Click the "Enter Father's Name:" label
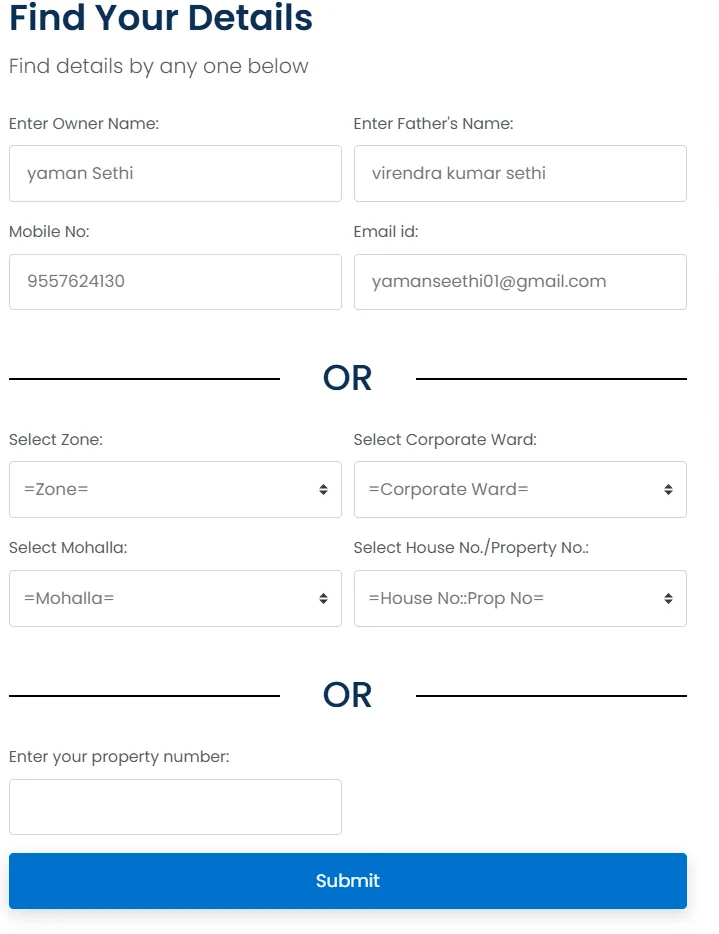Image resolution: width=719 pixels, height=934 pixels. [x=433, y=124]
